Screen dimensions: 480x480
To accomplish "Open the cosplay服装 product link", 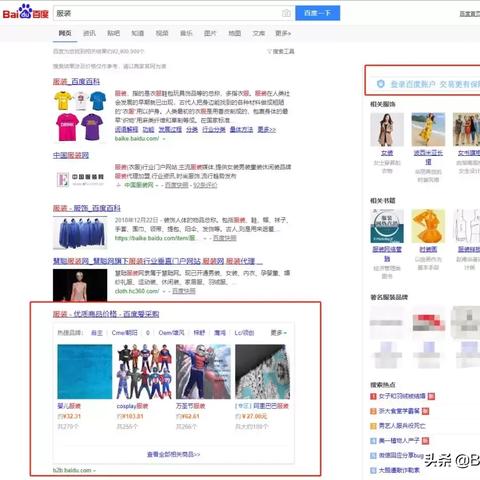I will tap(132, 406).
